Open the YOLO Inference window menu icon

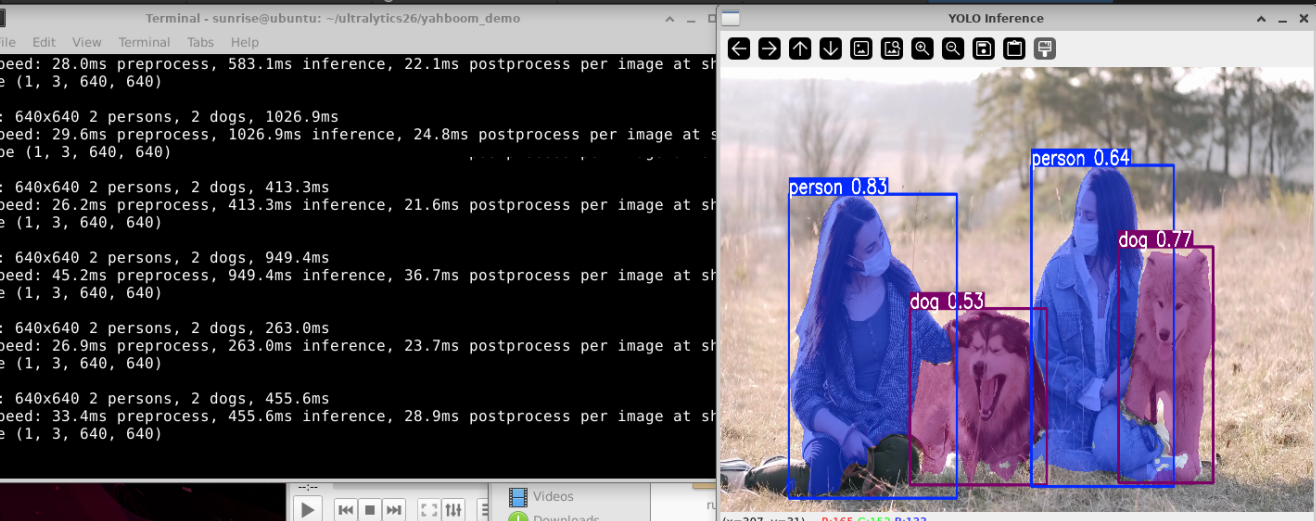coord(731,18)
